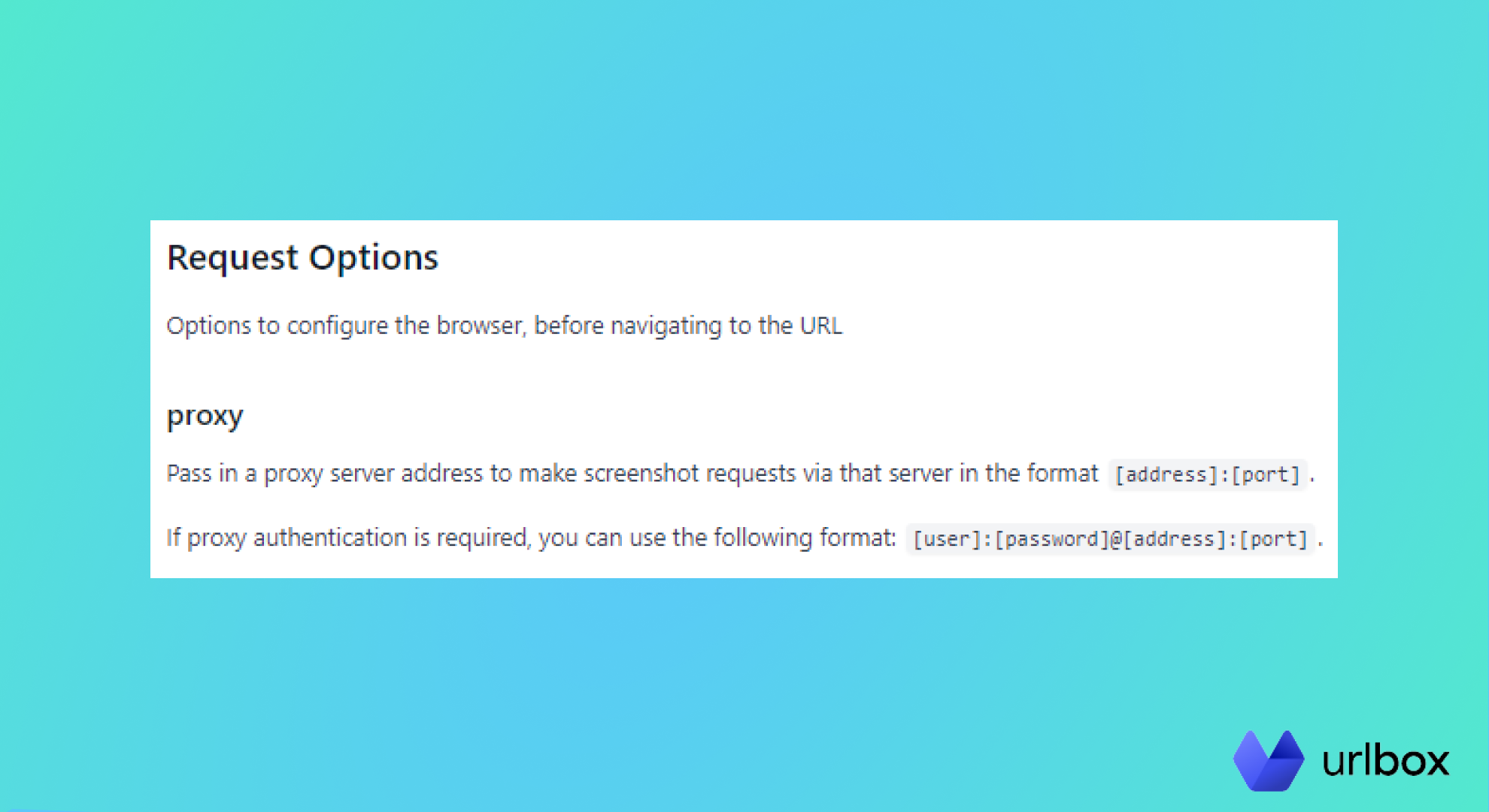Image resolution: width=1489 pixels, height=812 pixels.
Task: Click the [port] part of the auth code snippet
Action: click(1274, 540)
